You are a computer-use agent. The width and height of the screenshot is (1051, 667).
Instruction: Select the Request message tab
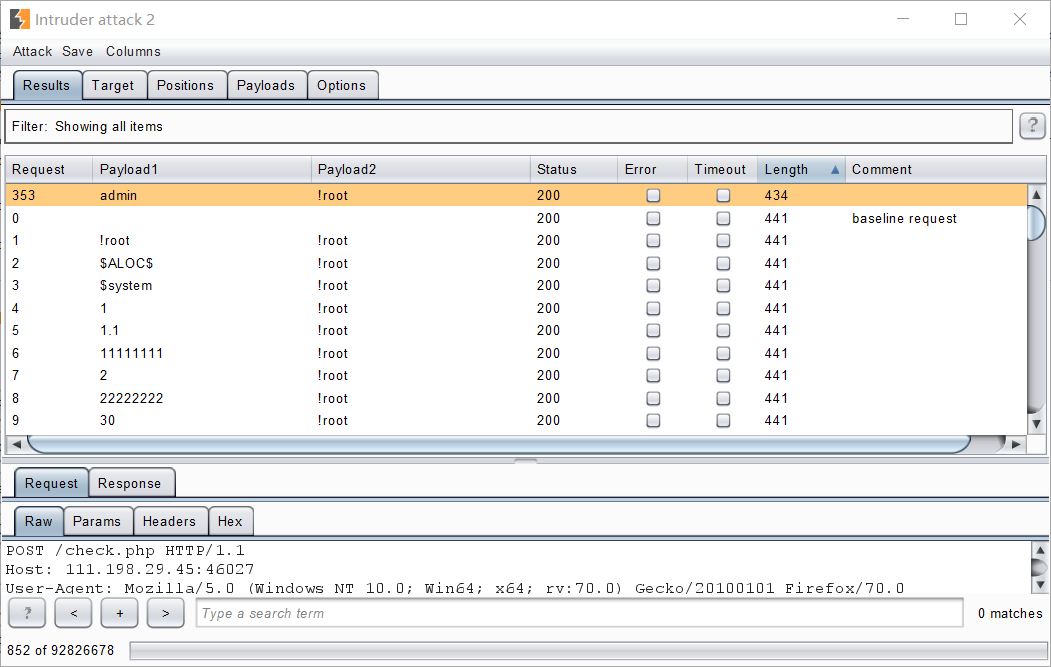[x=52, y=483]
